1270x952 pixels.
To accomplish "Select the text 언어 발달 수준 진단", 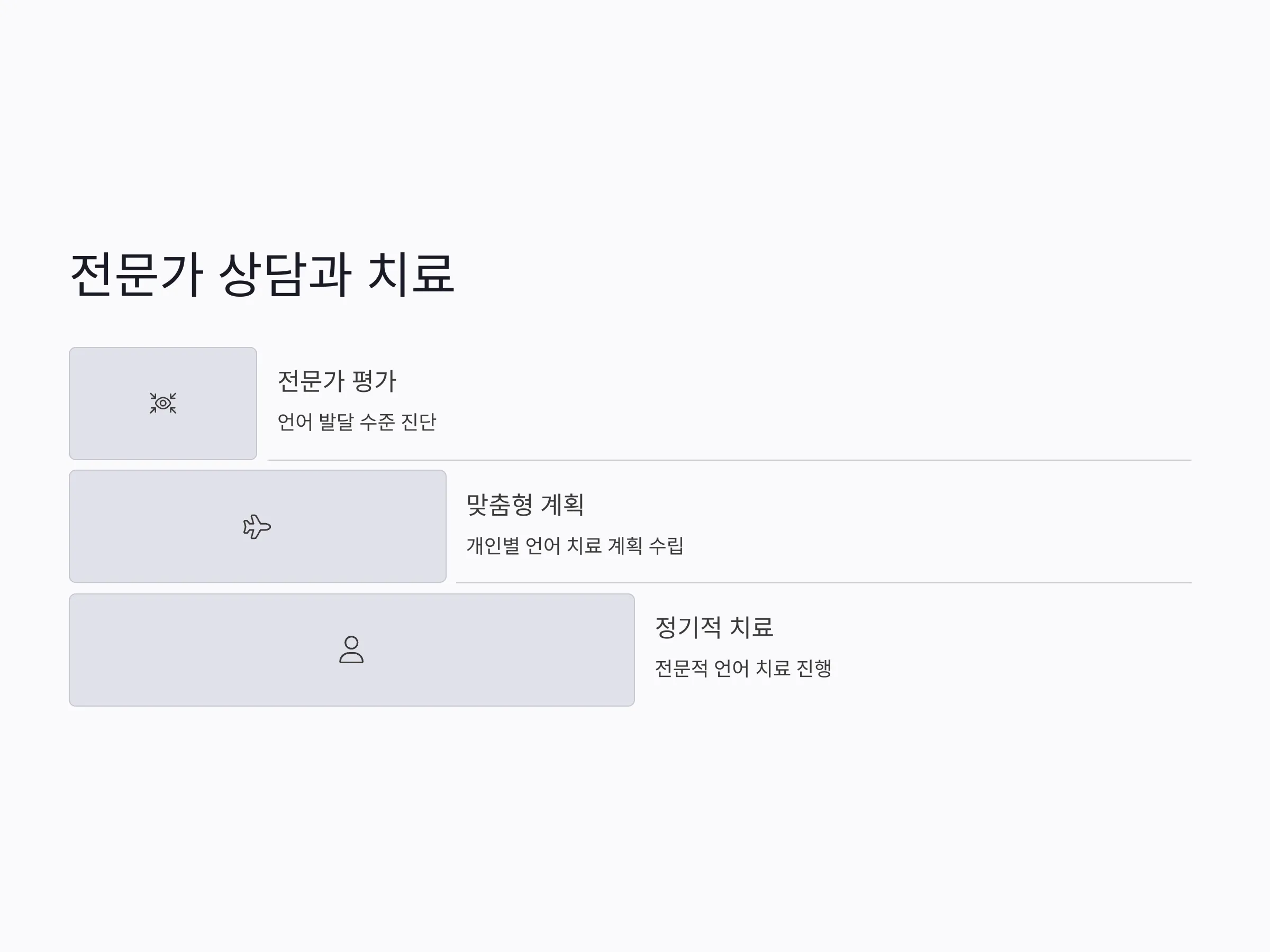I will 357,422.
